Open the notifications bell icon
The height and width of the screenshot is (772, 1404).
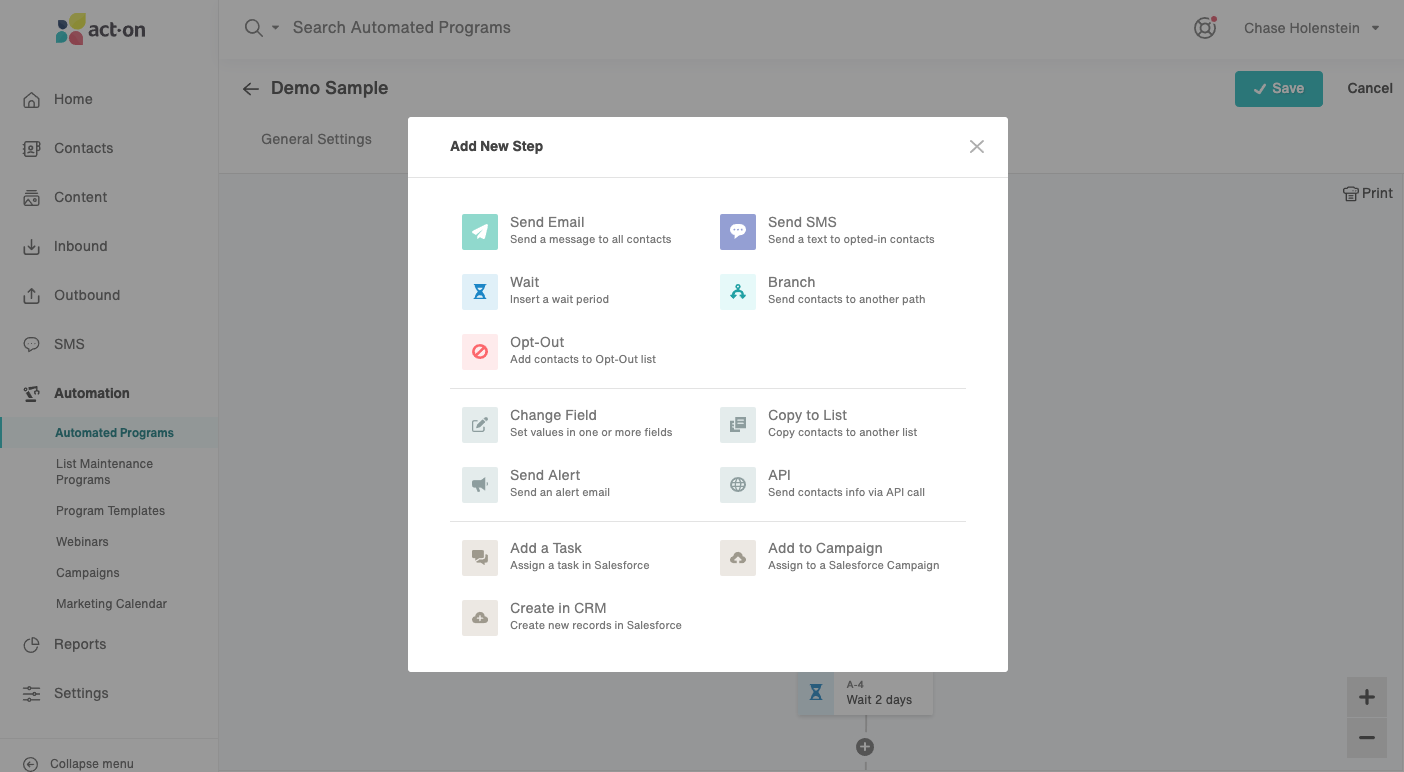[1204, 28]
